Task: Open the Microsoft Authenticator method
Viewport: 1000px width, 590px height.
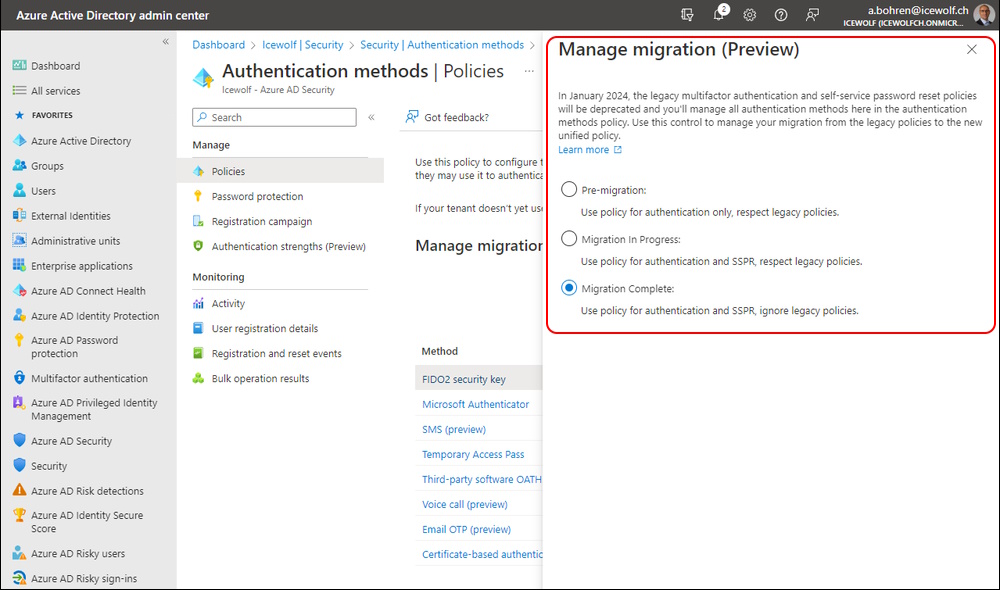Action: point(476,404)
